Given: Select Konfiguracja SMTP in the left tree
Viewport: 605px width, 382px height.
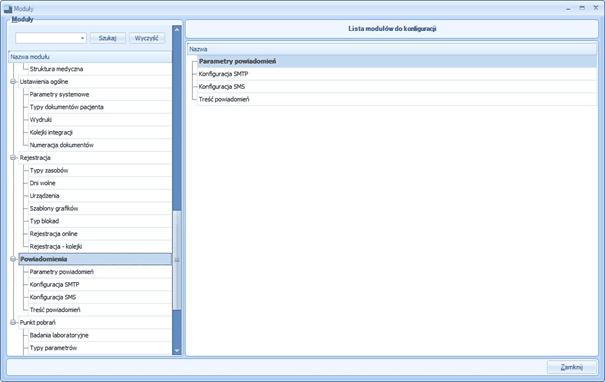Looking at the screenshot, I should 54,284.
